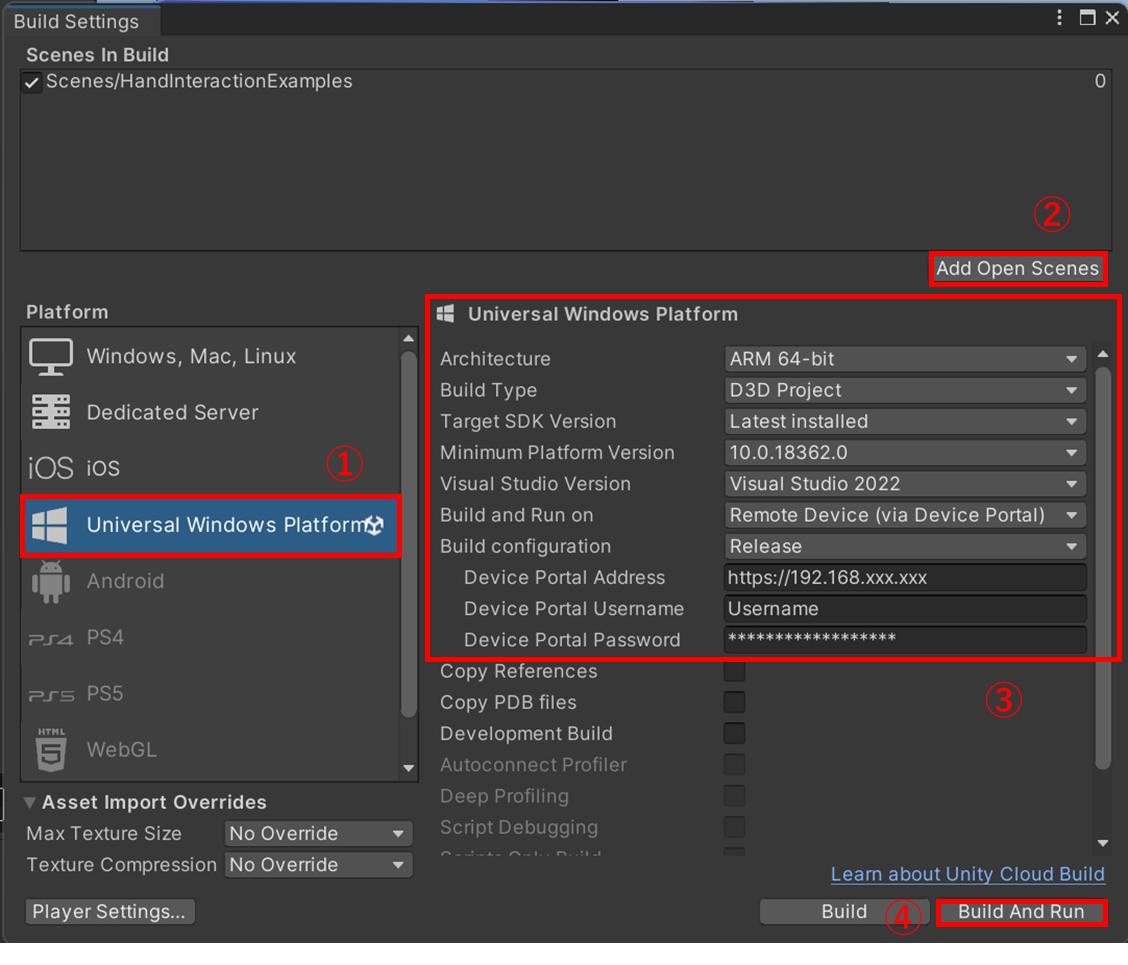Open the Learn about Unity Cloud Build link

point(968,874)
